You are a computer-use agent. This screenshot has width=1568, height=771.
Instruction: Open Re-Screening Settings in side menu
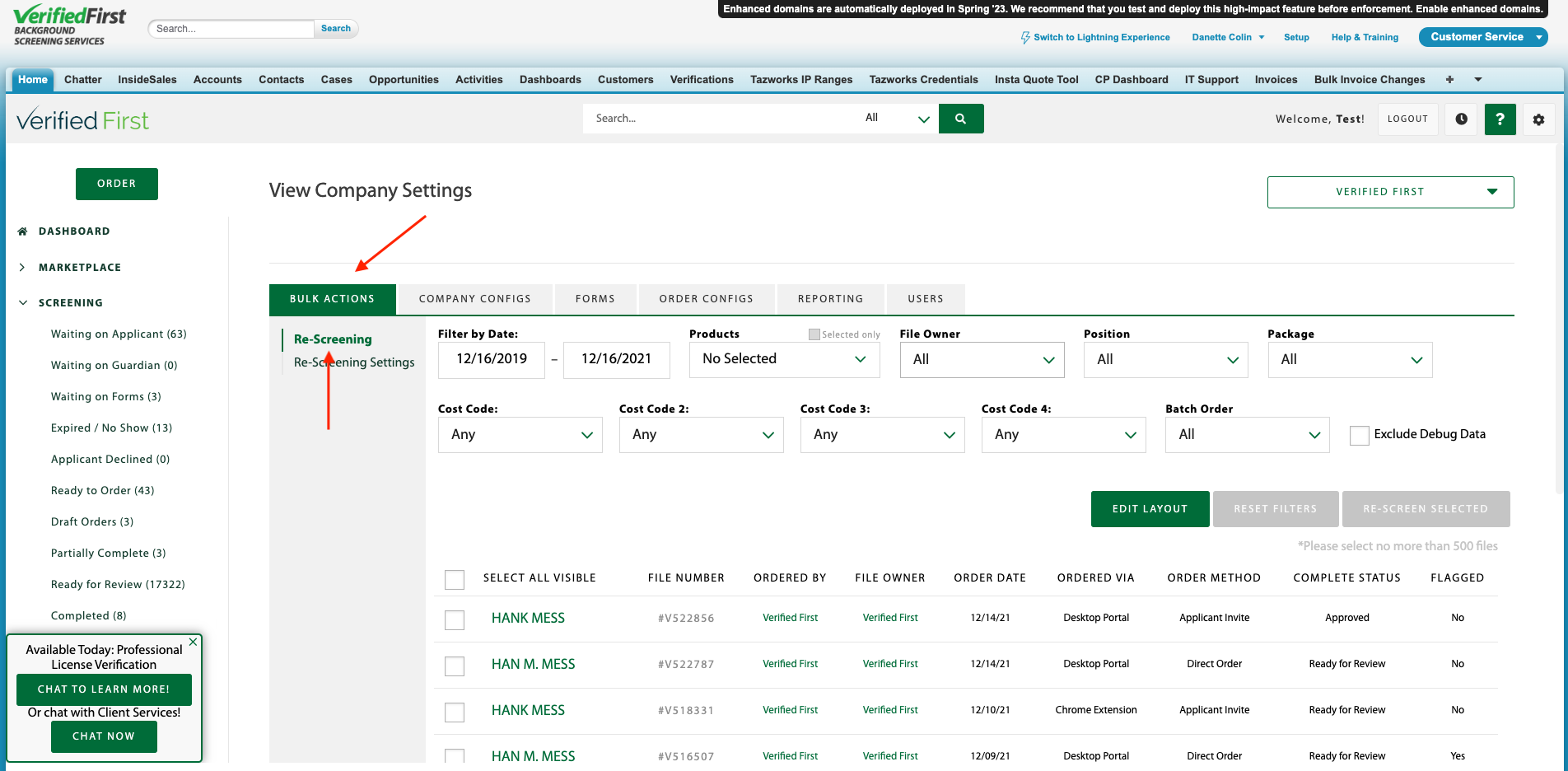tap(354, 362)
